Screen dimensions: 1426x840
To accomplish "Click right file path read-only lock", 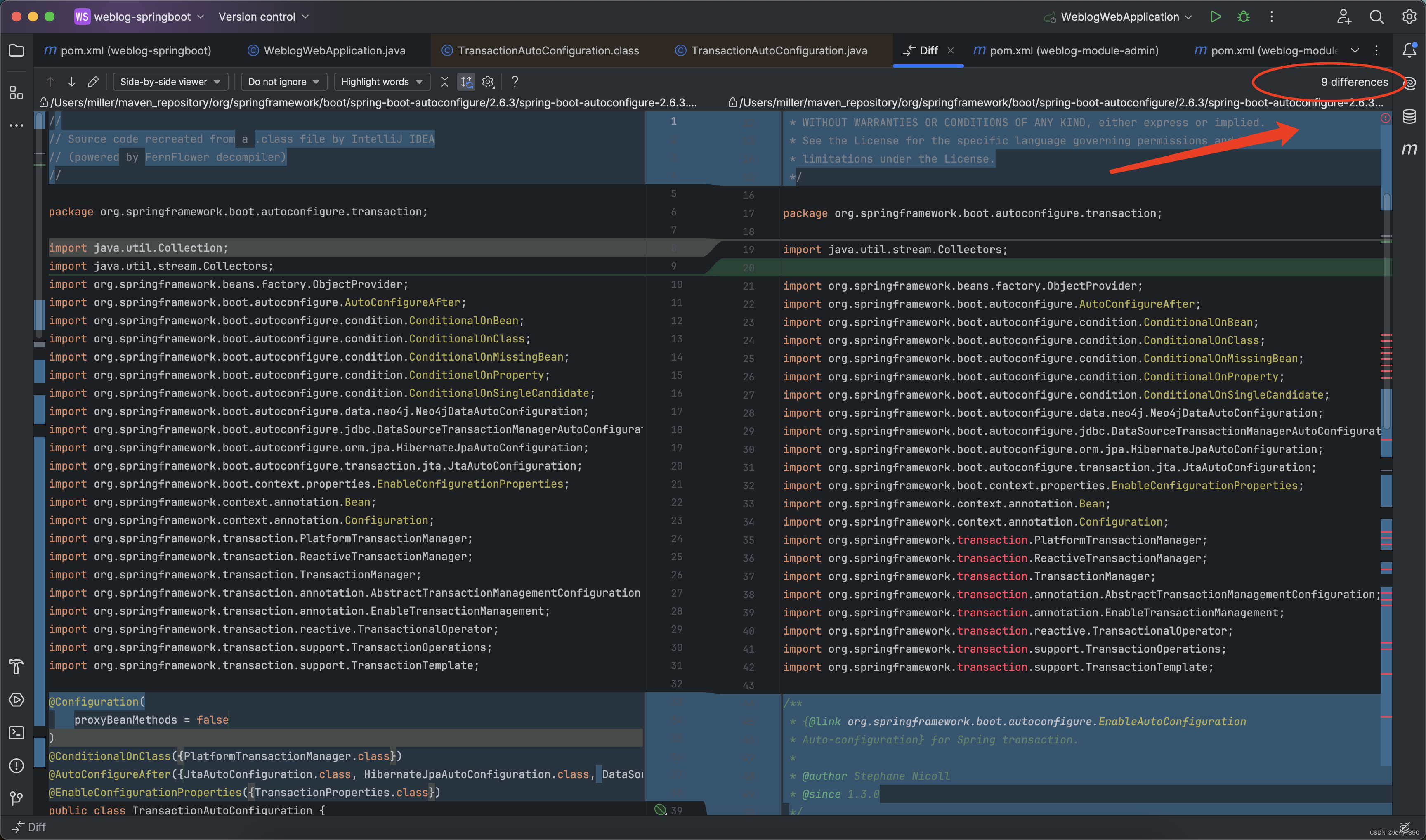I will point(732,102).
